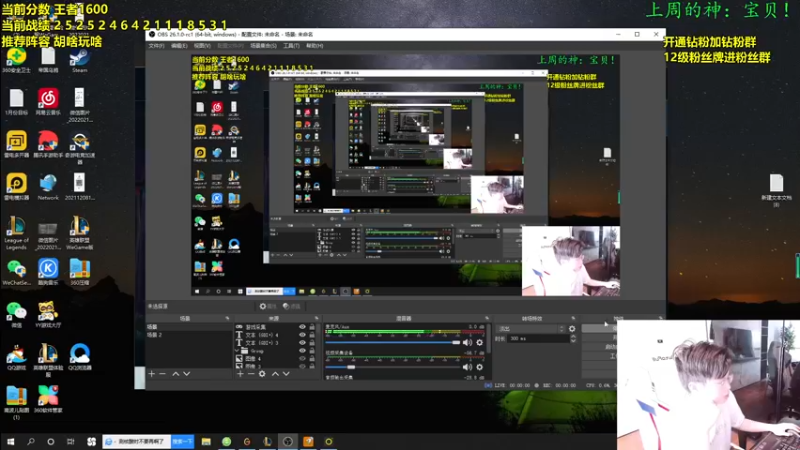The image size is (800, 450).
Task: Open the QQ浏览器 desktop shortcut
Action: coord(80,357)
